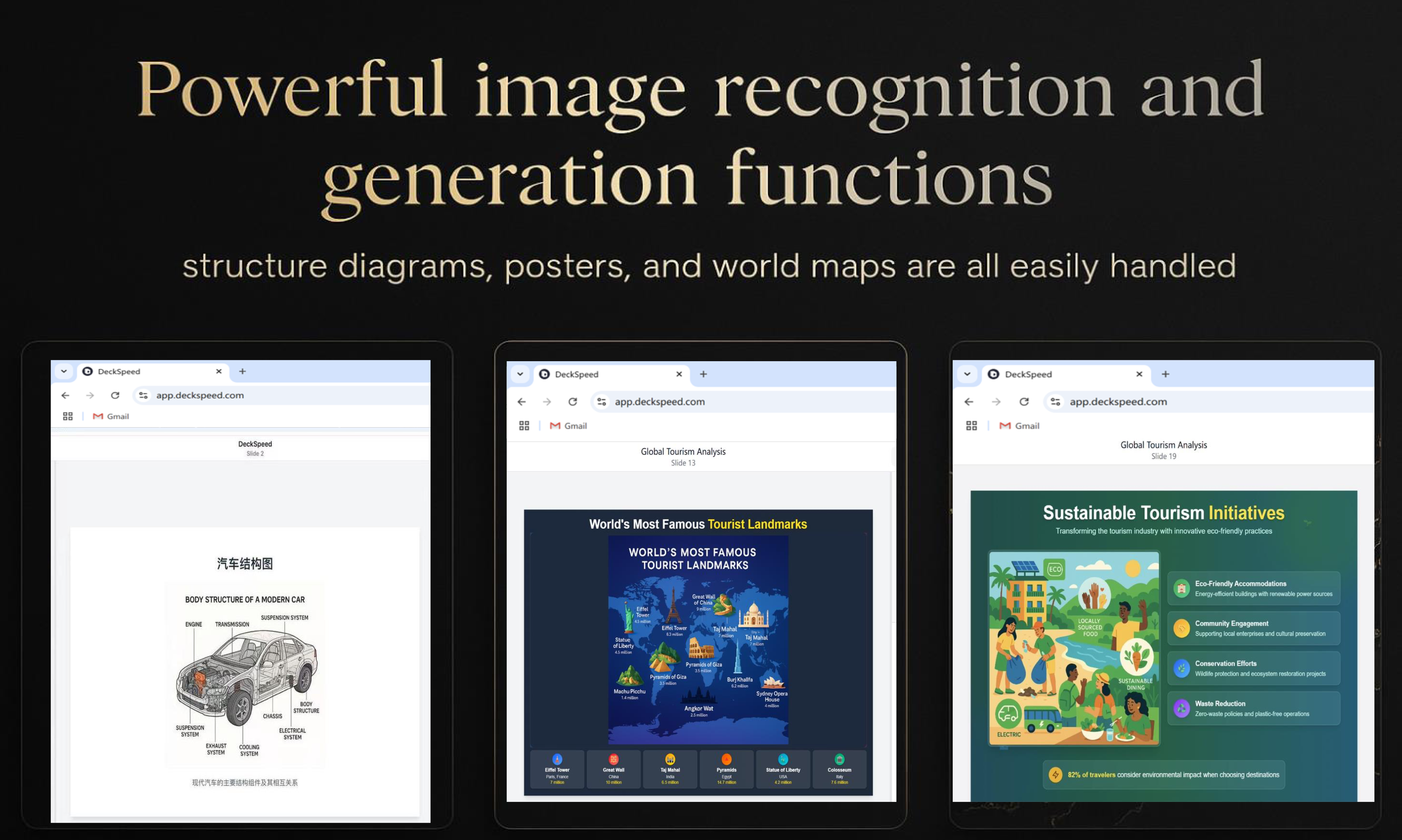This screenshot has height=840, width=1402.
Task: Open apps grid icon in middle browser
Action: [x=524, y=426]
